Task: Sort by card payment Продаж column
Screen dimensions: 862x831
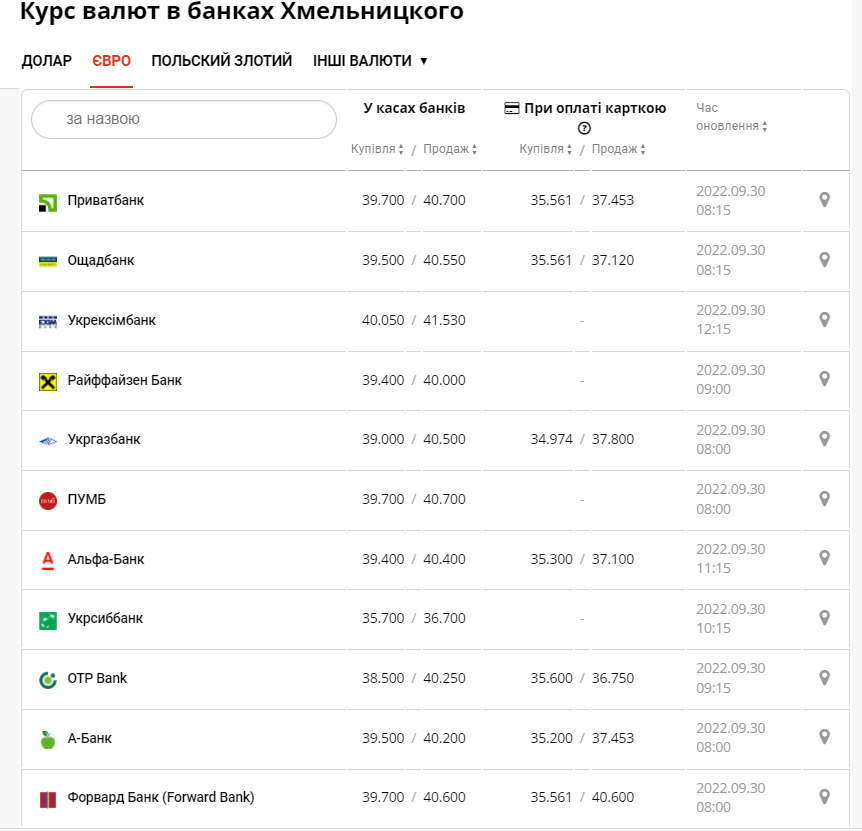Action: pos(618,149)
